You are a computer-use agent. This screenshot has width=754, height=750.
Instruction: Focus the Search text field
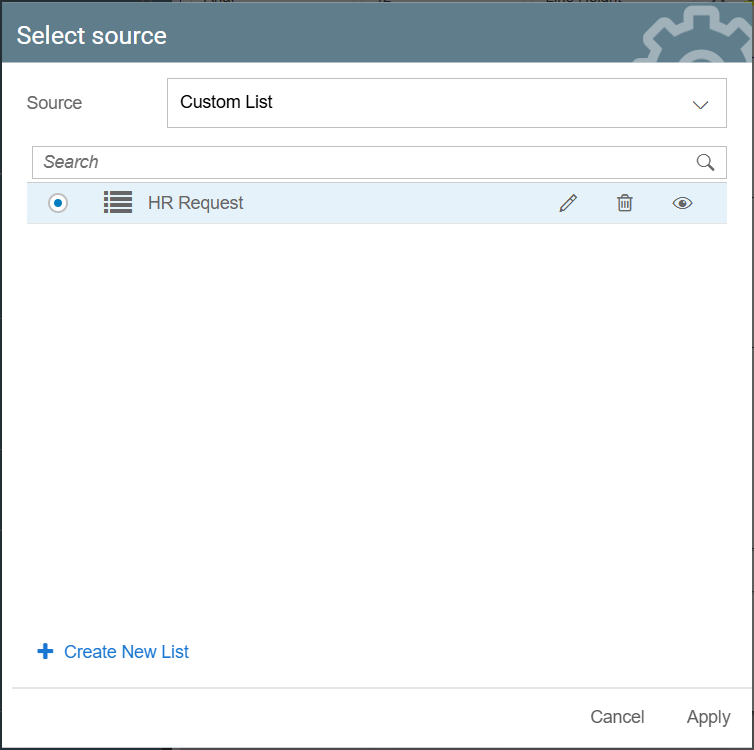(x=360, y=162)
